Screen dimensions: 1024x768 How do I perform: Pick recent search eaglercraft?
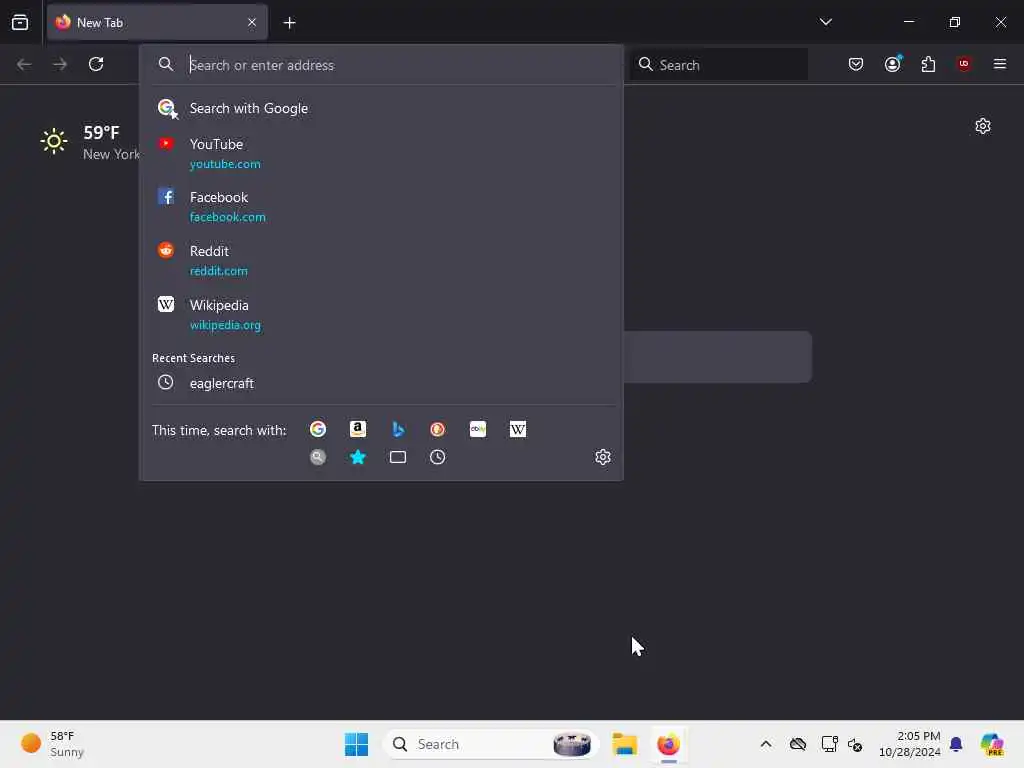click(381, 383)
